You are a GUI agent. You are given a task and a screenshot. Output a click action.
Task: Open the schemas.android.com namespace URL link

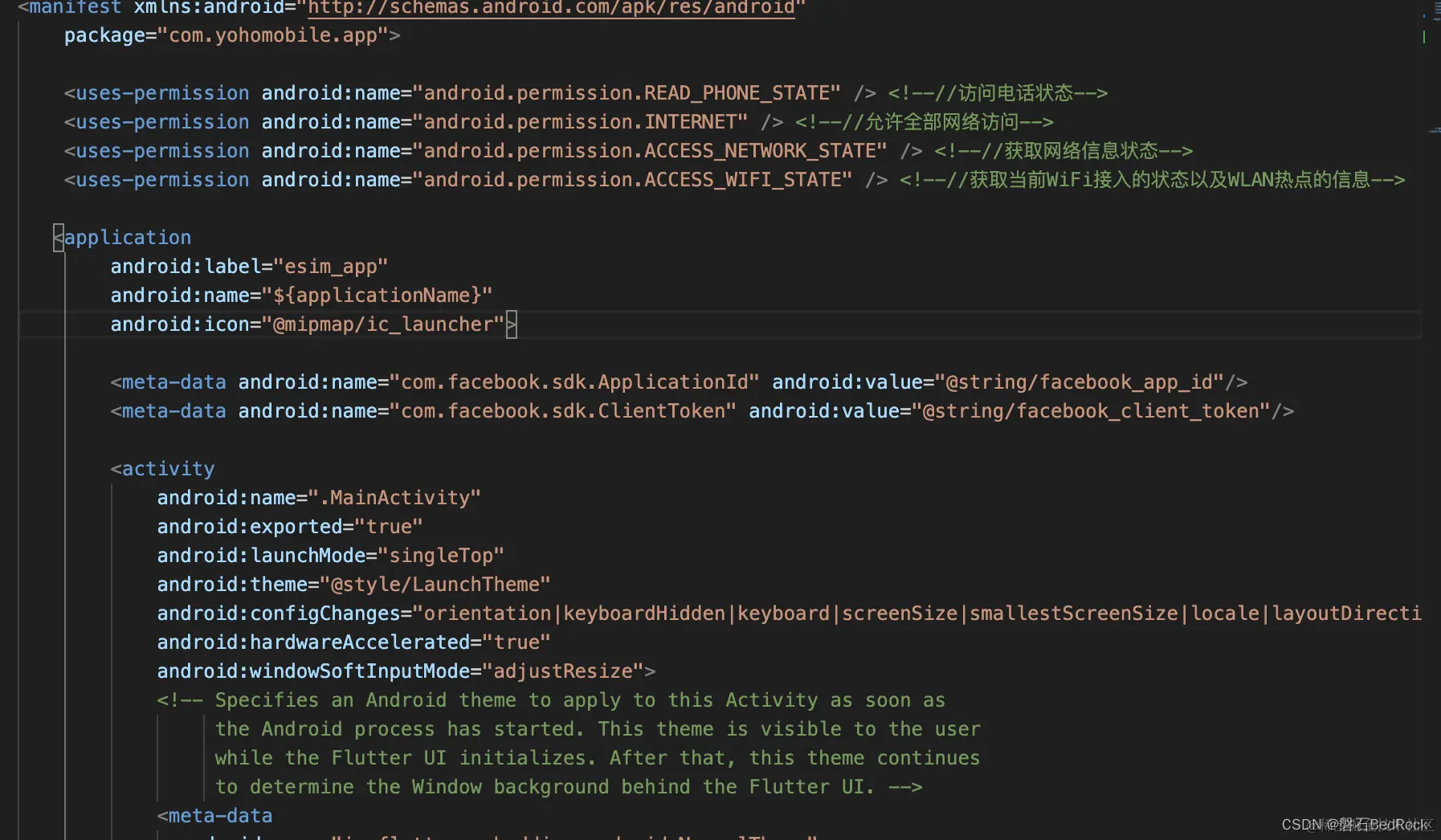click(551, 7)
